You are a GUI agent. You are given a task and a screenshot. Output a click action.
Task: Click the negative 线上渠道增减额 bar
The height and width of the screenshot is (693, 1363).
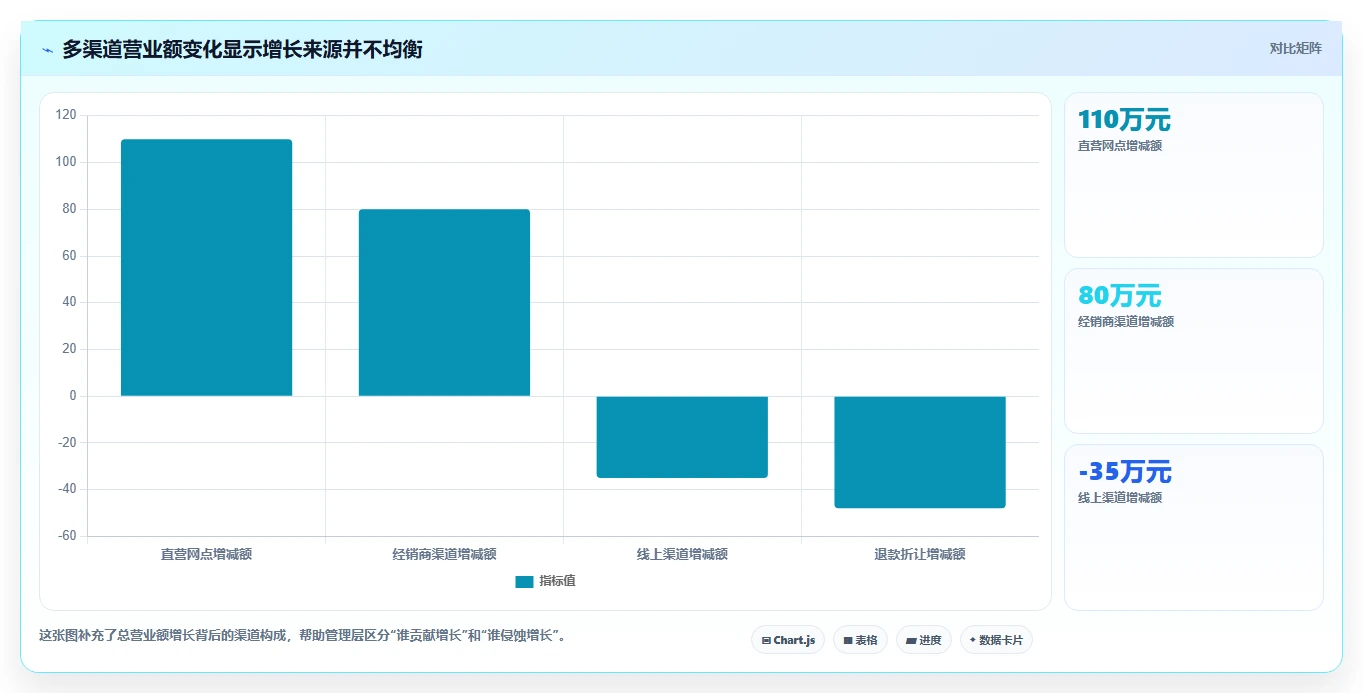click(682, 437)
